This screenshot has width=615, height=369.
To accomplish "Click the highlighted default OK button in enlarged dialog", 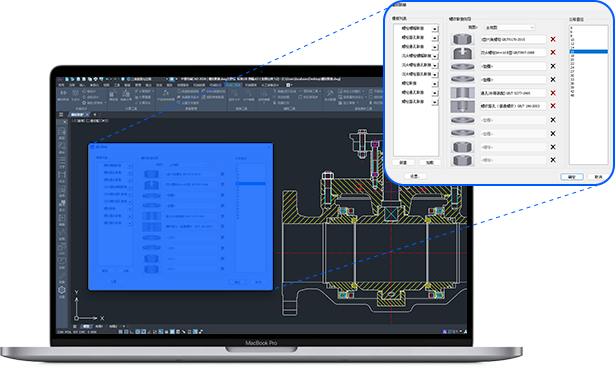I will pos(572,177).
